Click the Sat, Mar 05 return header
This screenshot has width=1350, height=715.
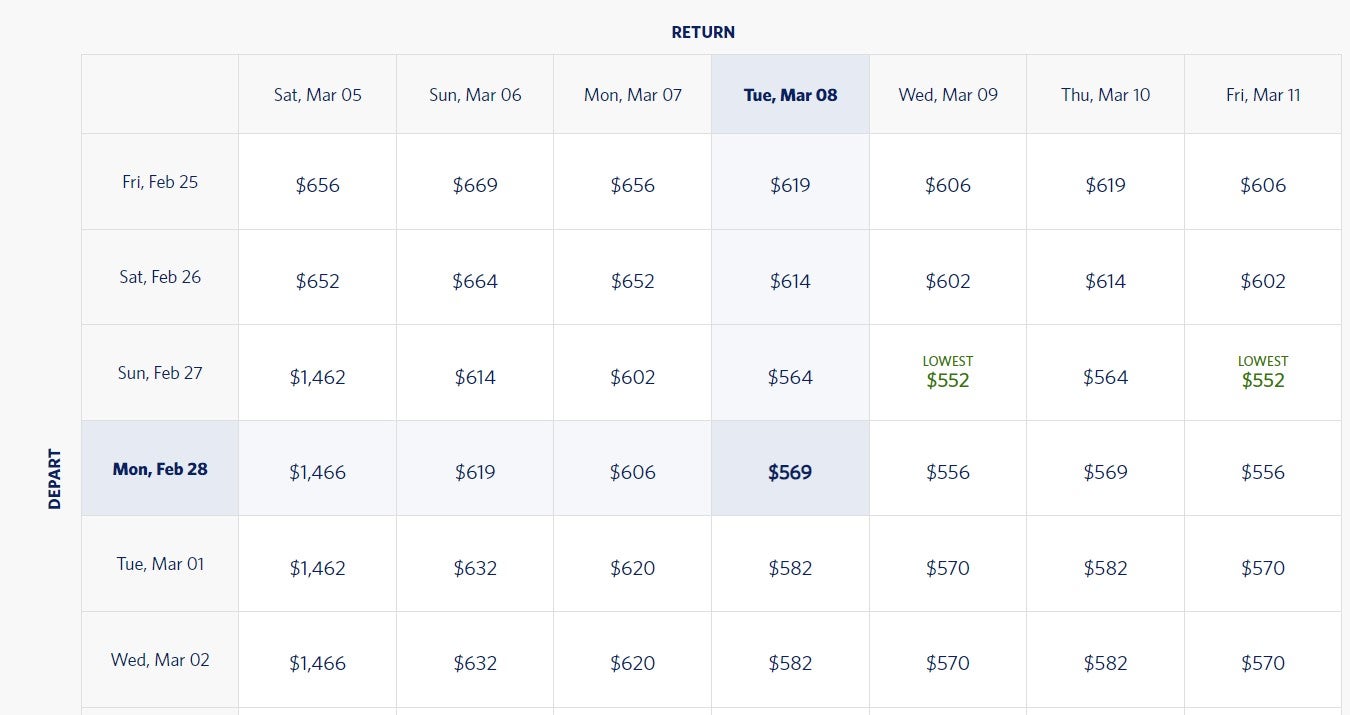[317, 94]
